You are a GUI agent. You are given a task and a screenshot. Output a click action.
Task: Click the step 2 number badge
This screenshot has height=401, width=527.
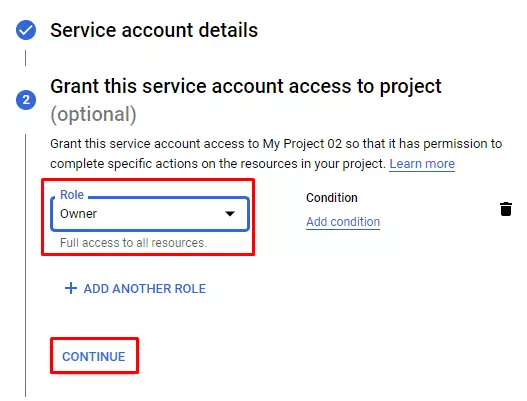[x=26, y=100]
